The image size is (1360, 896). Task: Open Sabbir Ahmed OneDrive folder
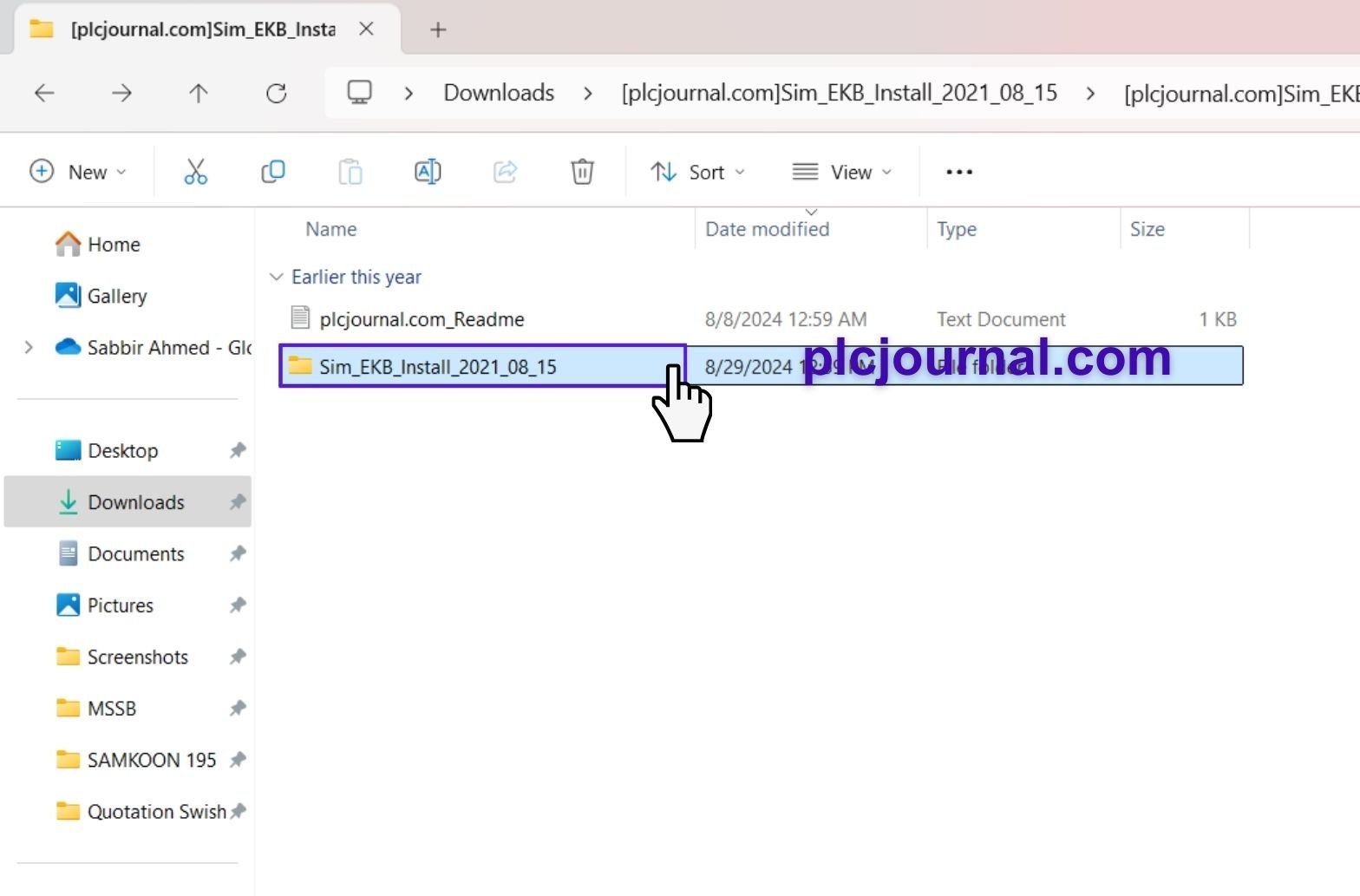[153, 347]
